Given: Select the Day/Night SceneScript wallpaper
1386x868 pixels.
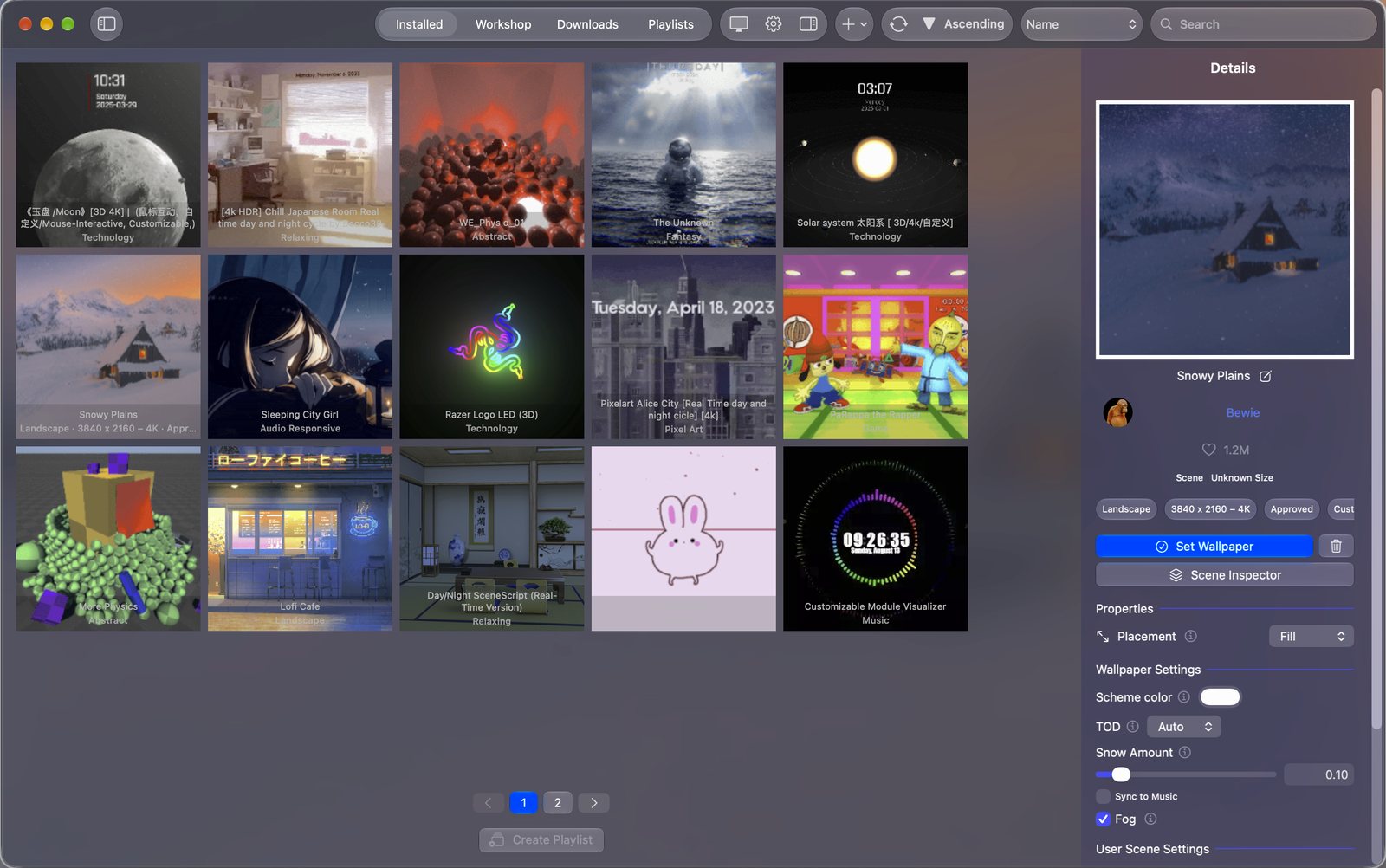Looking at the screenshot, I should tap(492, 539).
